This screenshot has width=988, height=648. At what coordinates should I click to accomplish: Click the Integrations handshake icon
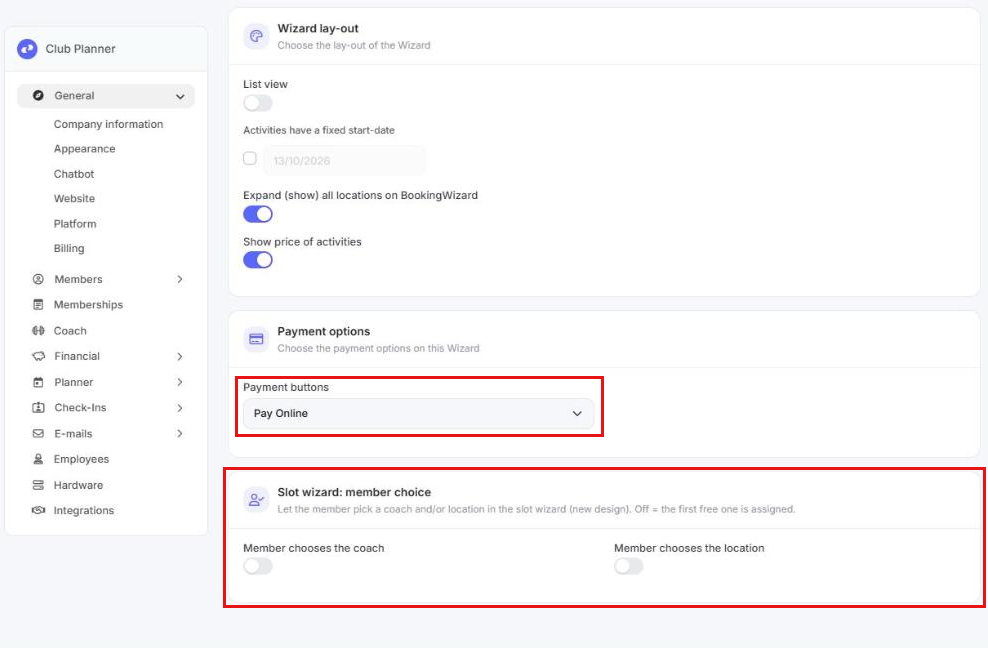[x=38, y=511]
